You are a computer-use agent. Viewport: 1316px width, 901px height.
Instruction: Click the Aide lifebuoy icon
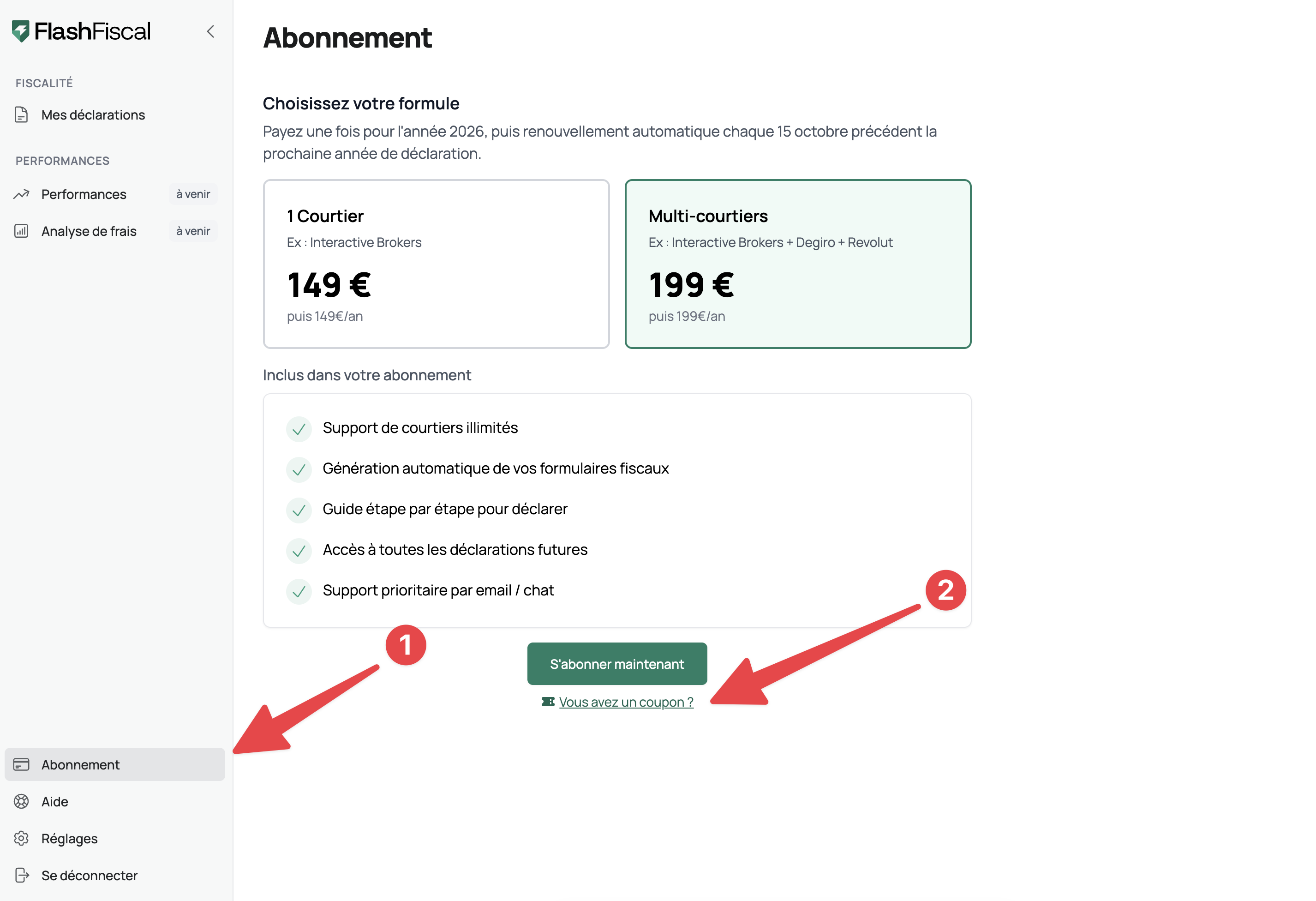tap(22, 801)
